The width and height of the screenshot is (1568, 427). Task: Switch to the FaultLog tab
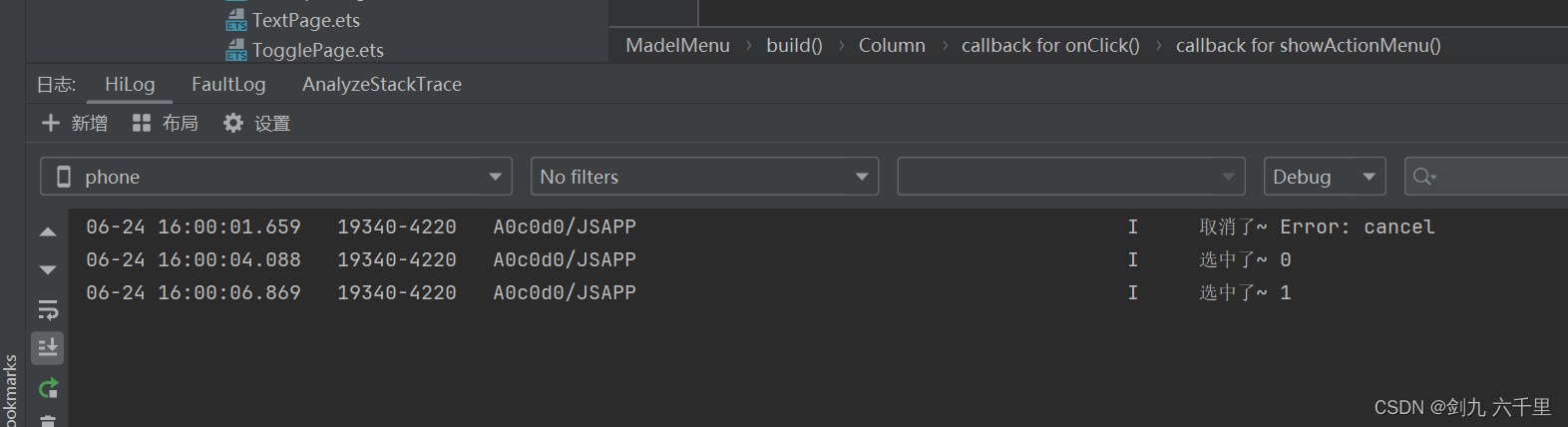[x=228, y=84]
